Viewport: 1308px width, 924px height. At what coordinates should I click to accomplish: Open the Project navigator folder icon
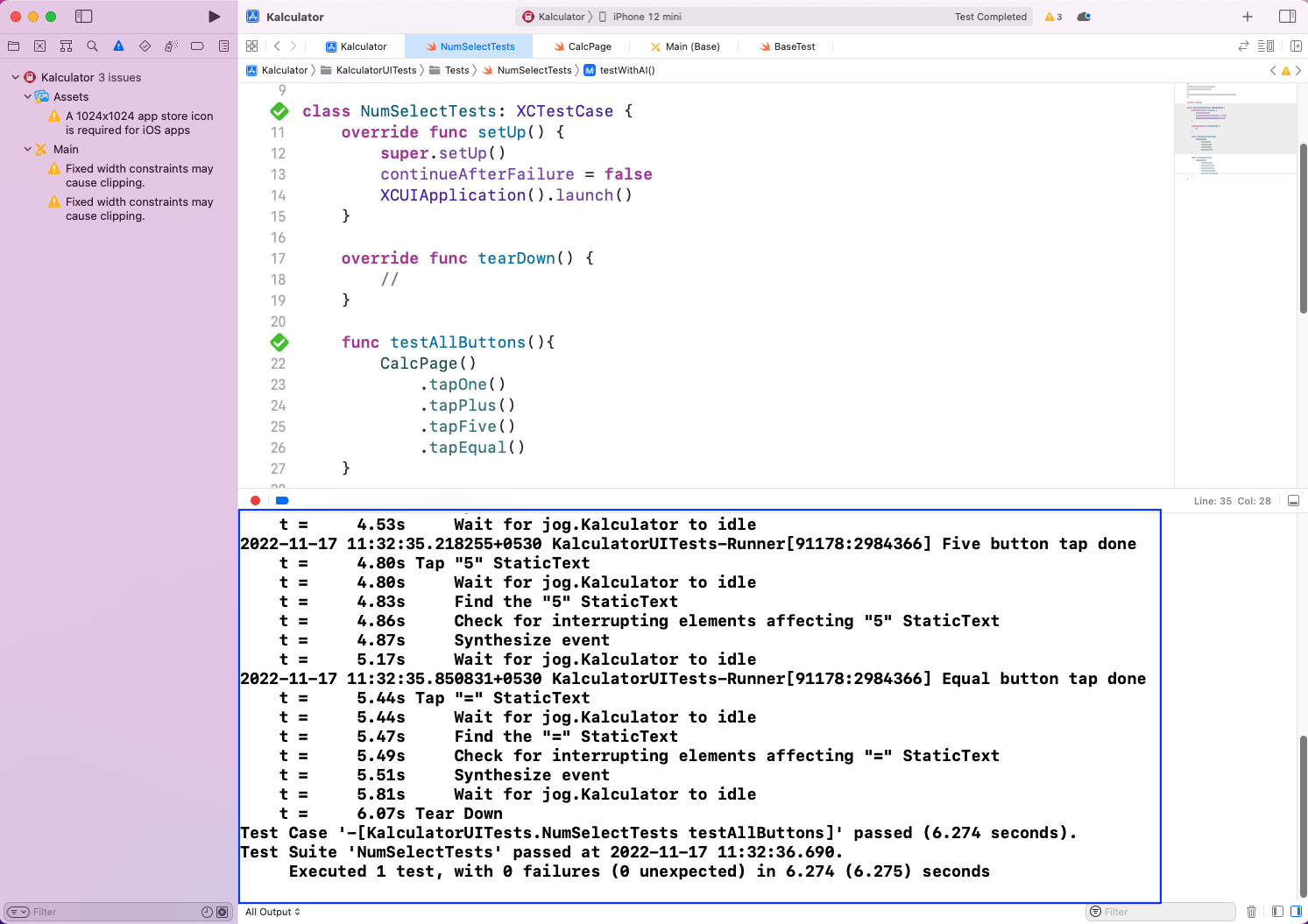click(13, 46)
